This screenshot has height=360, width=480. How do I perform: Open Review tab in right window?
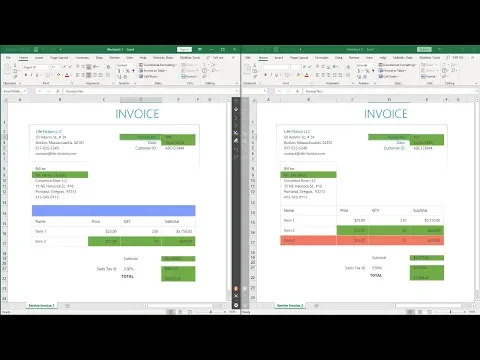354,58
